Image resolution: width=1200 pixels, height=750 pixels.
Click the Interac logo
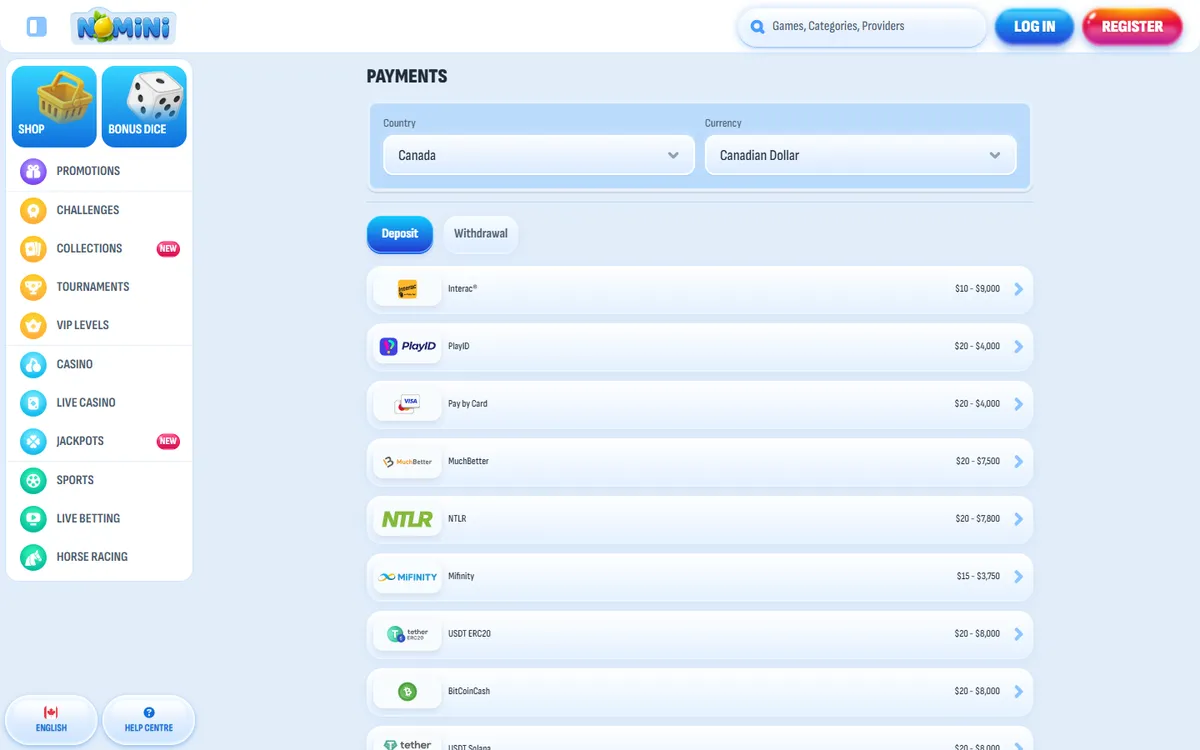pos(407,289)
